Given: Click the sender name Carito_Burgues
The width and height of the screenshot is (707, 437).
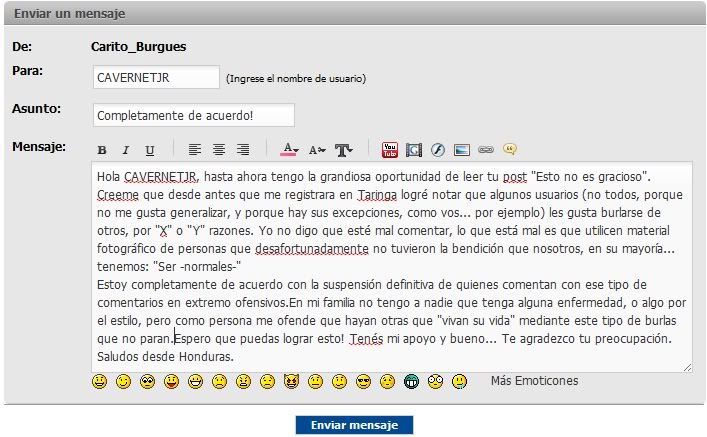Looking at the screenshot, I should pyautogui.click(x=138, y=46).
